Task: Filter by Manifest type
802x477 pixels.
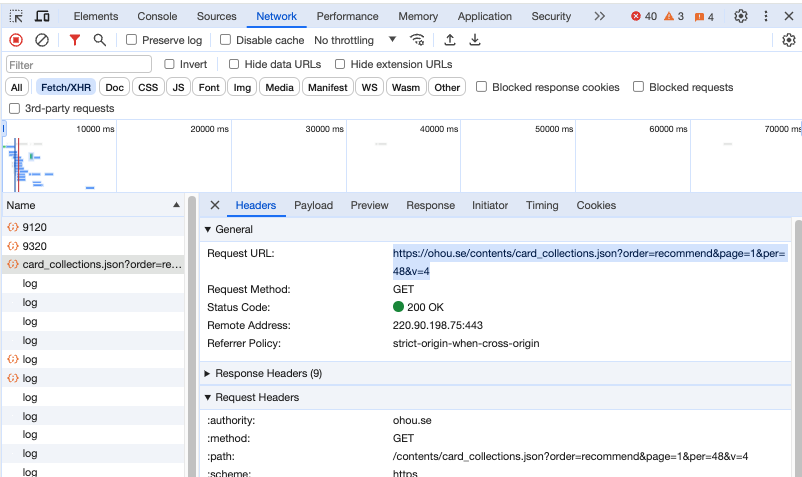Action: pos(327,87)
